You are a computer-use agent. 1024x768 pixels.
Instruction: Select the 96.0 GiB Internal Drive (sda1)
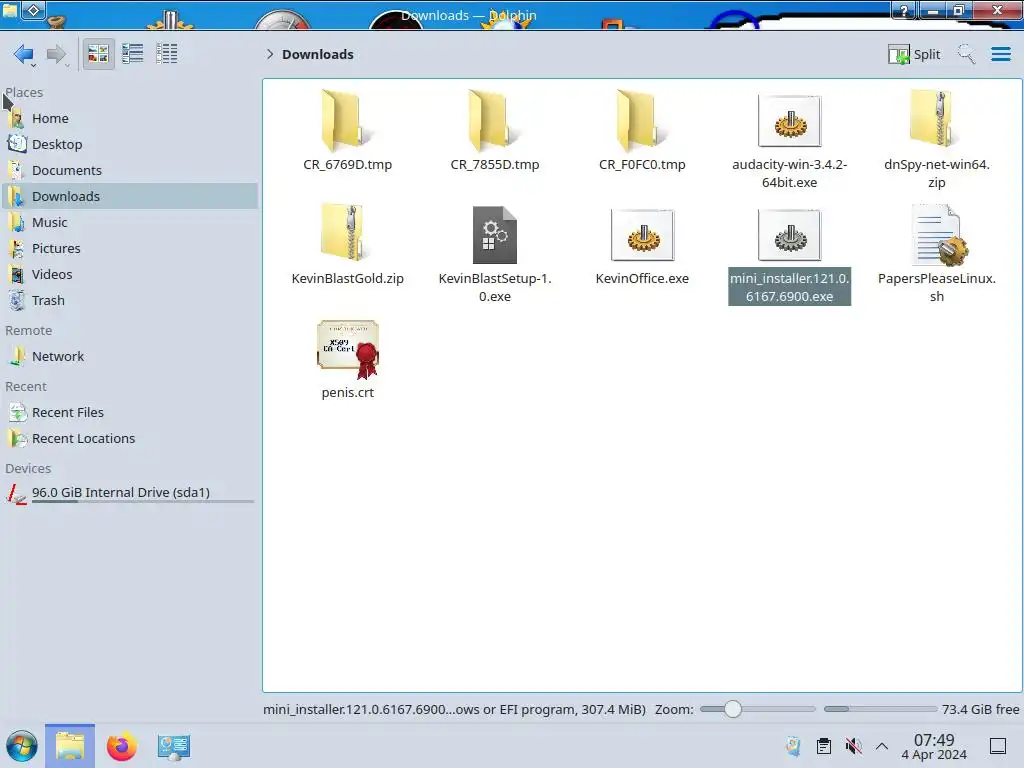click(x=130, y=494)
